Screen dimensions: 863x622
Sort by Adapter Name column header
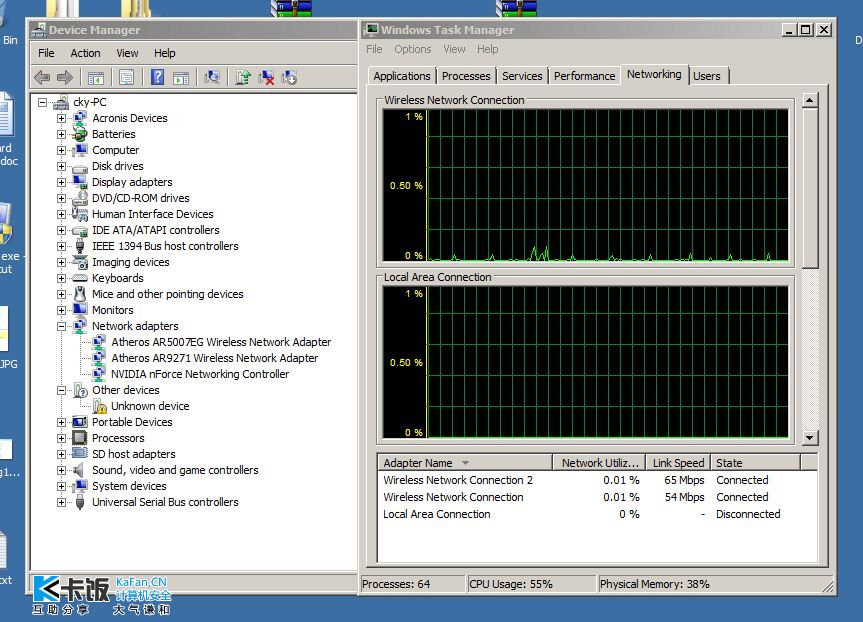coord(465,463)
